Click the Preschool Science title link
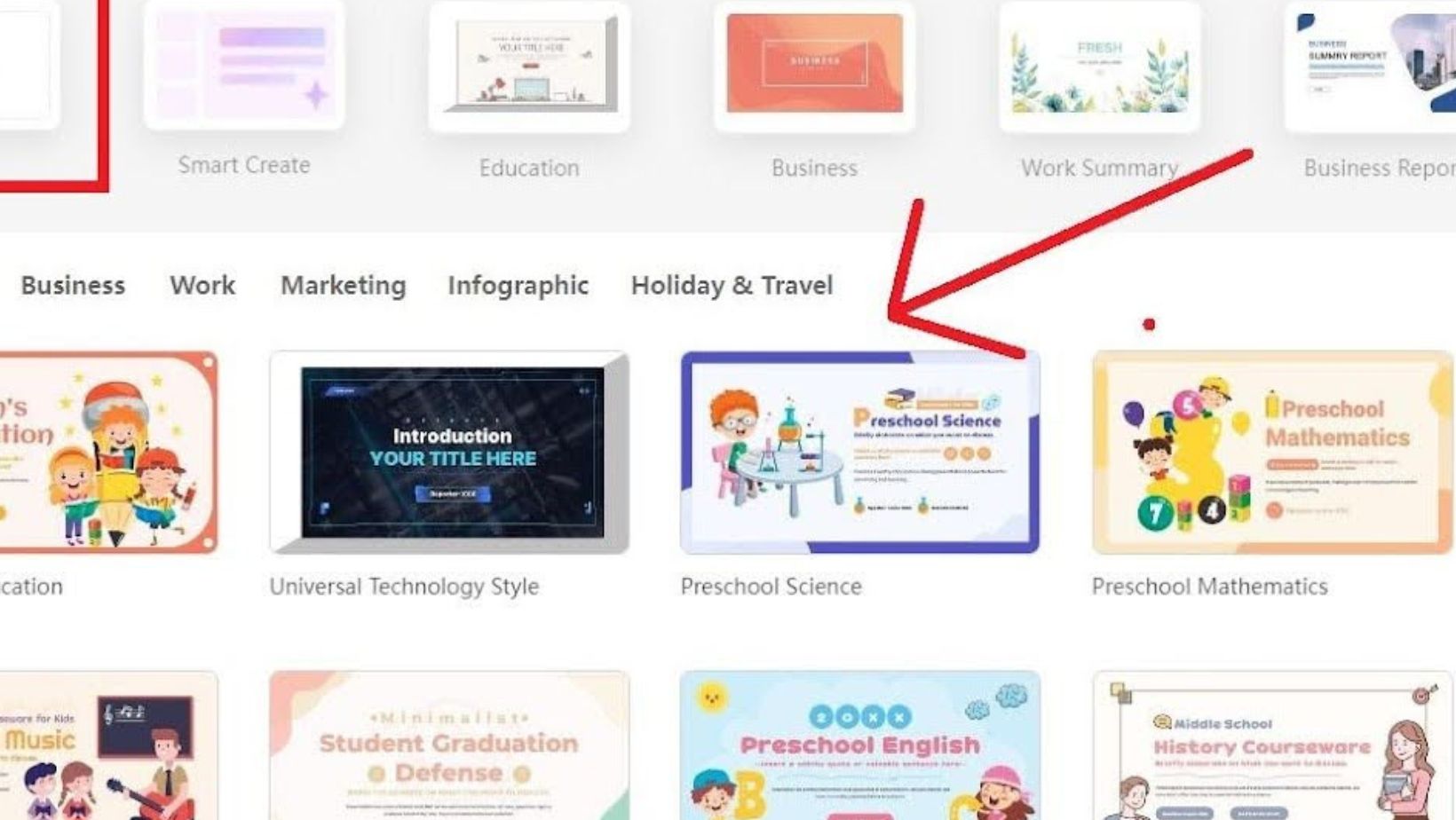The width and height of the screenshot is (1456, 820). tap(771, 587)
